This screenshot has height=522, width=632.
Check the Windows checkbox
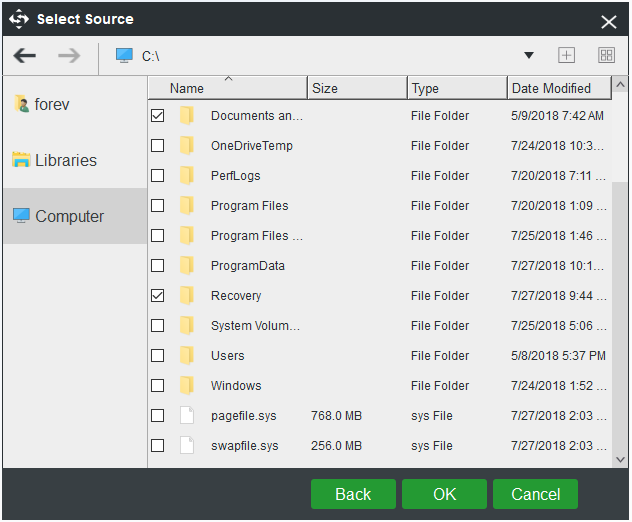158,385
